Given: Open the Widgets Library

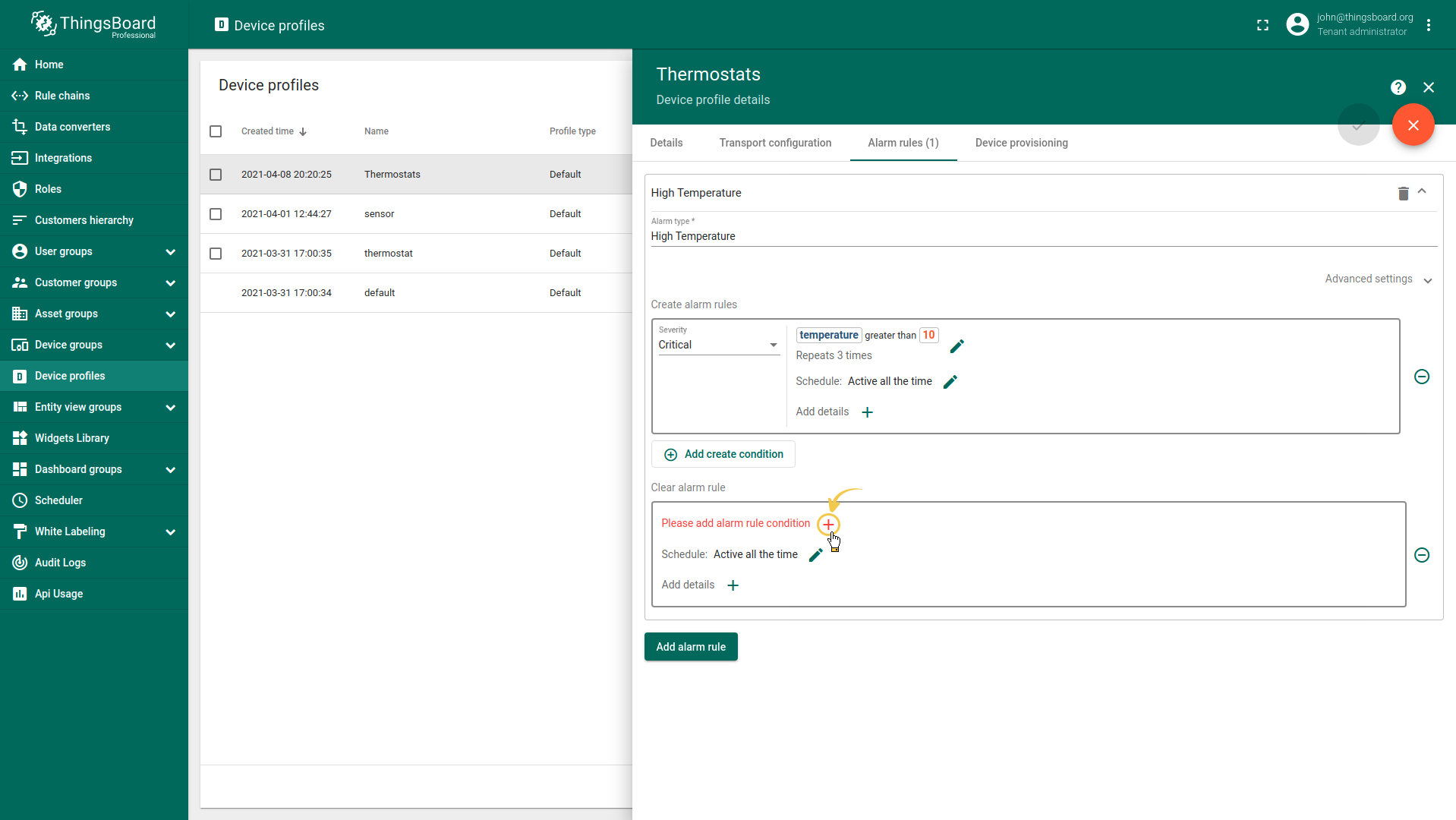Looking at the screenshot, I should (x=94, y=438).
